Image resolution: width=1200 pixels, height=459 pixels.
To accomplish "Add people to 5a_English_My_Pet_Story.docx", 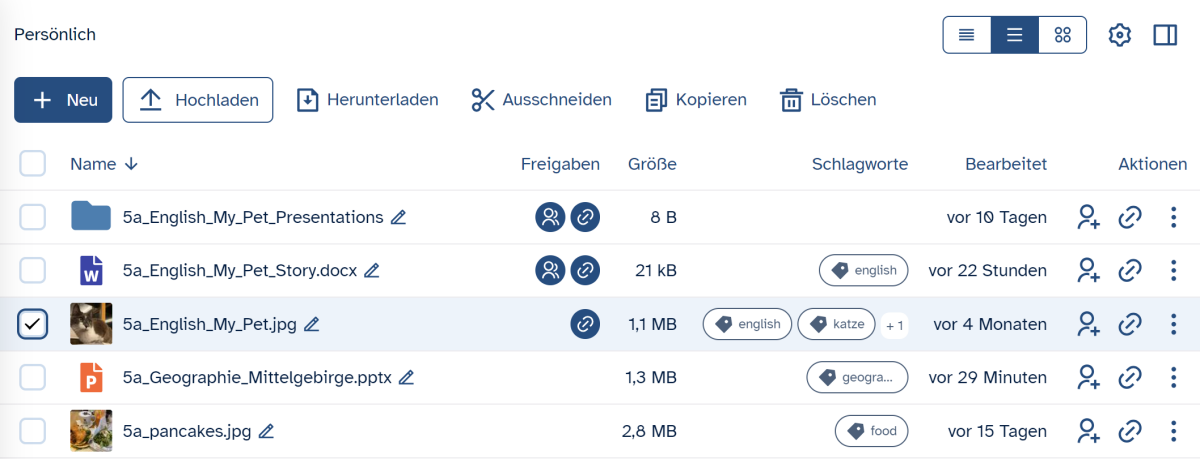I will (1088, 270).
